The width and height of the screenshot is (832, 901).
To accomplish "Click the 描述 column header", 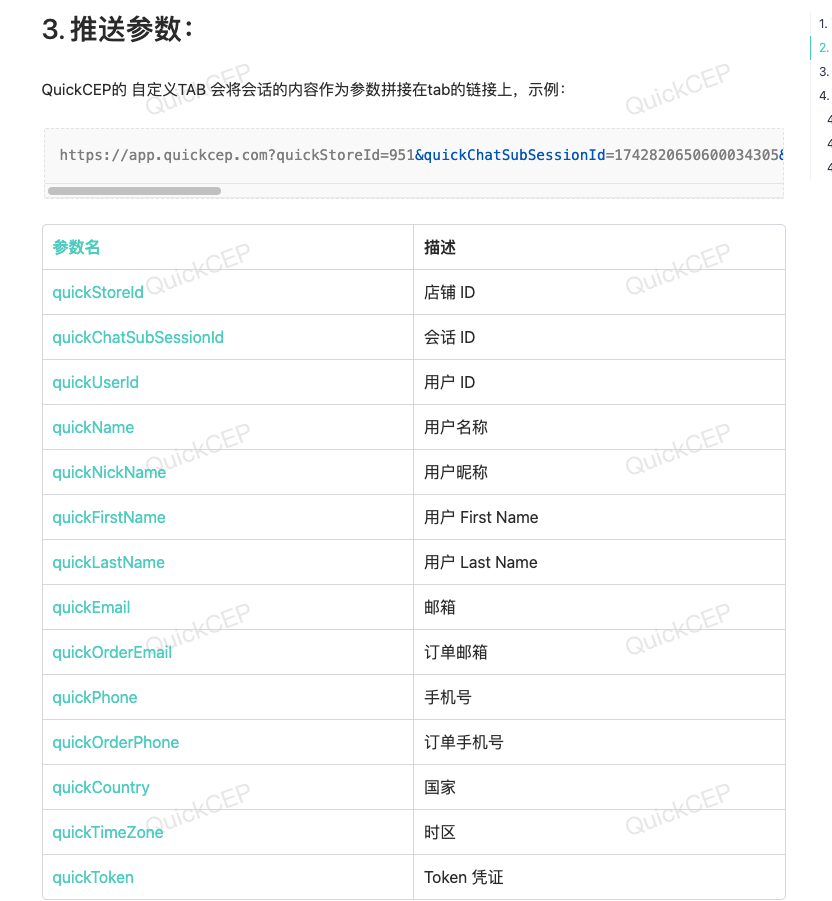I will [440, 247].
